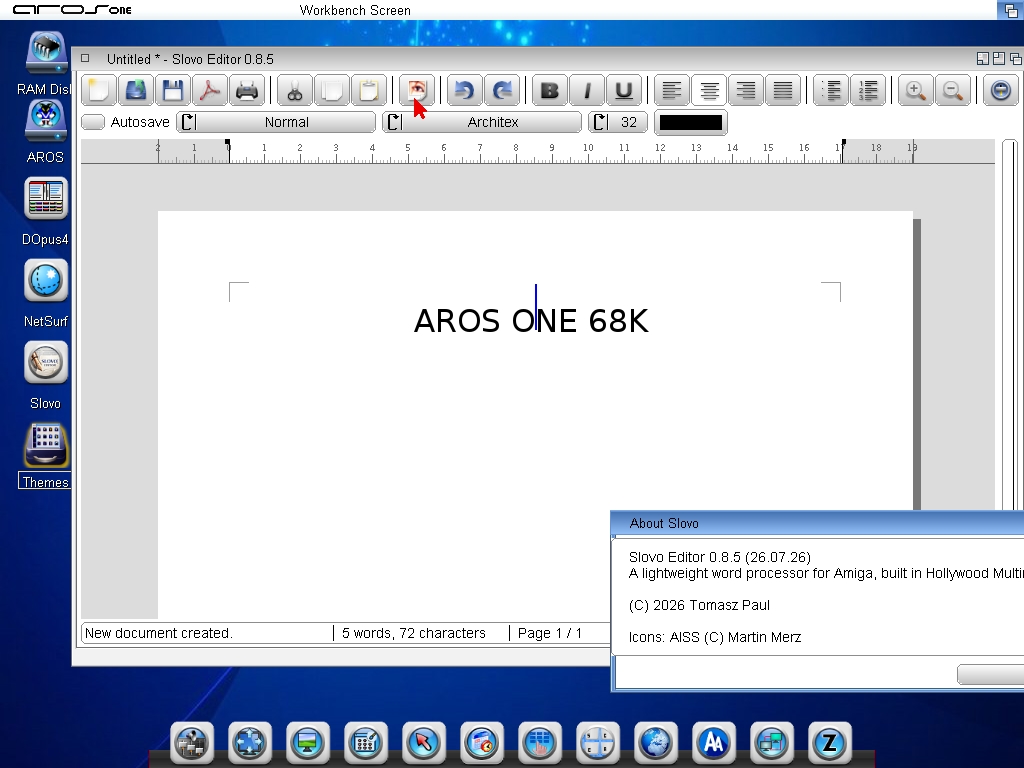Cut selection with scissors icon
The height and width of the screenshot is (768, 1024).
pos(295,90)
